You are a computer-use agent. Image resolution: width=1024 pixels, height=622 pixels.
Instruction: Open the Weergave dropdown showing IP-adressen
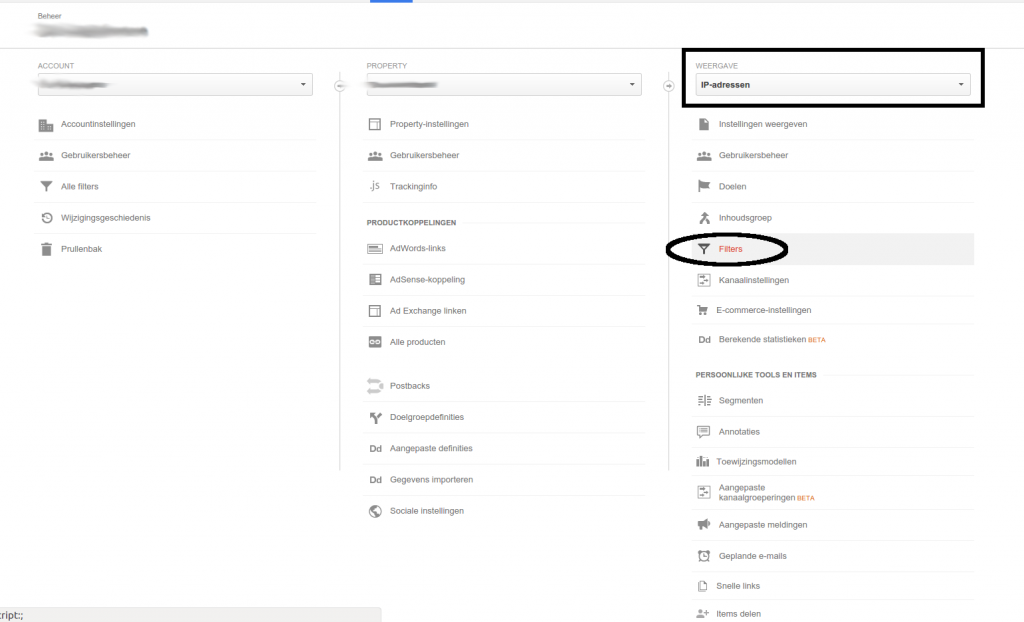(833, 85)
